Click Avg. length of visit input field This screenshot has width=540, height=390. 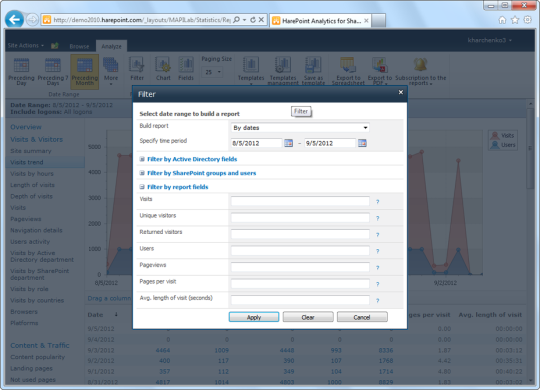click(x=300, y=300)
